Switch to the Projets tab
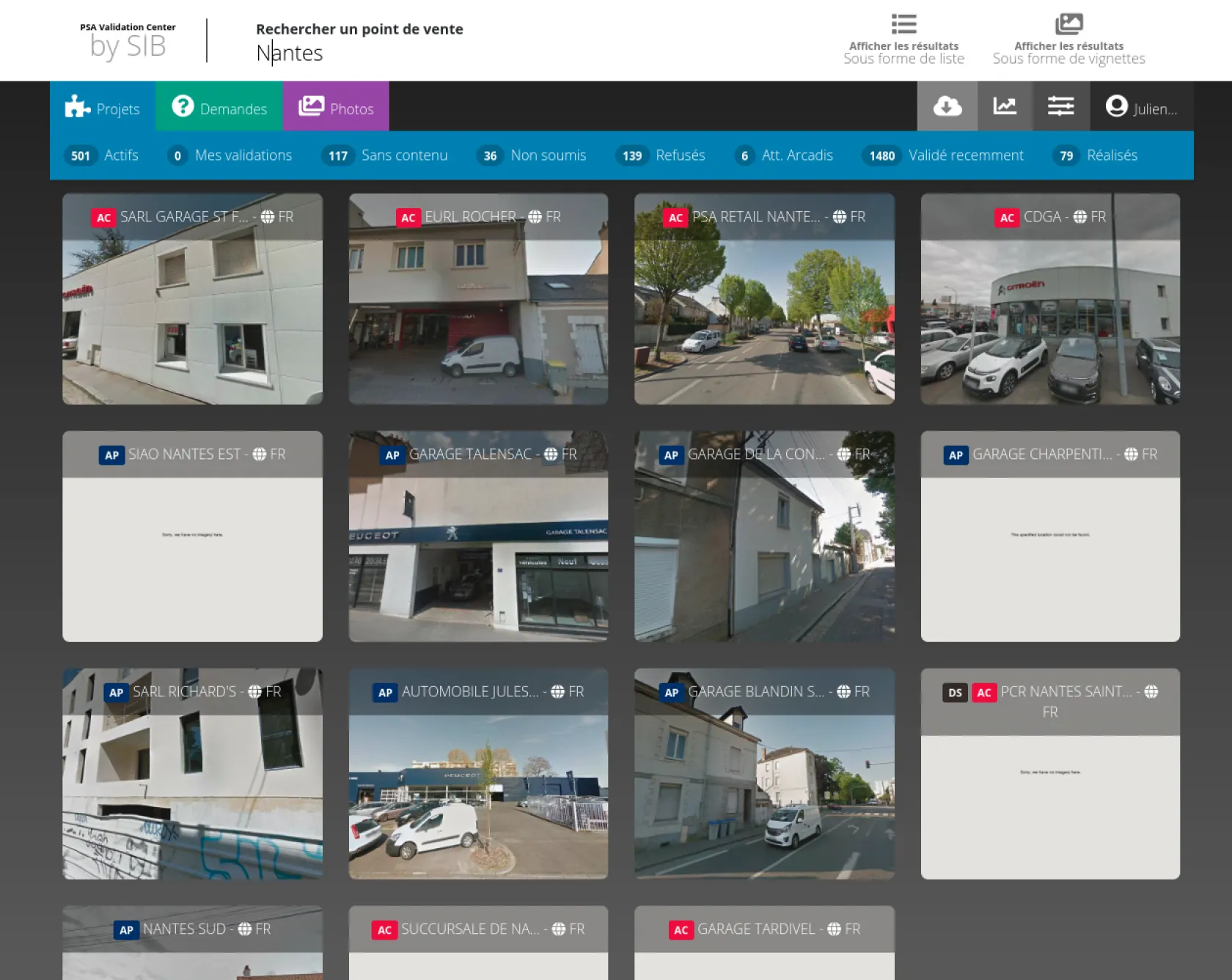This screenshot has width=1232, height=980. (x=103, y=107)
